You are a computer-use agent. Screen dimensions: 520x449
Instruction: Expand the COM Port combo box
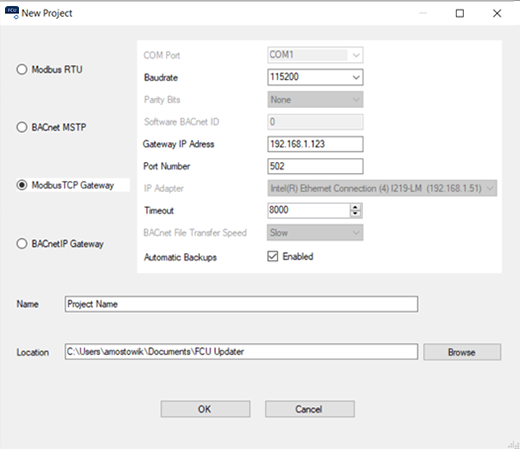pyautogui.click(x=315, y=55)
